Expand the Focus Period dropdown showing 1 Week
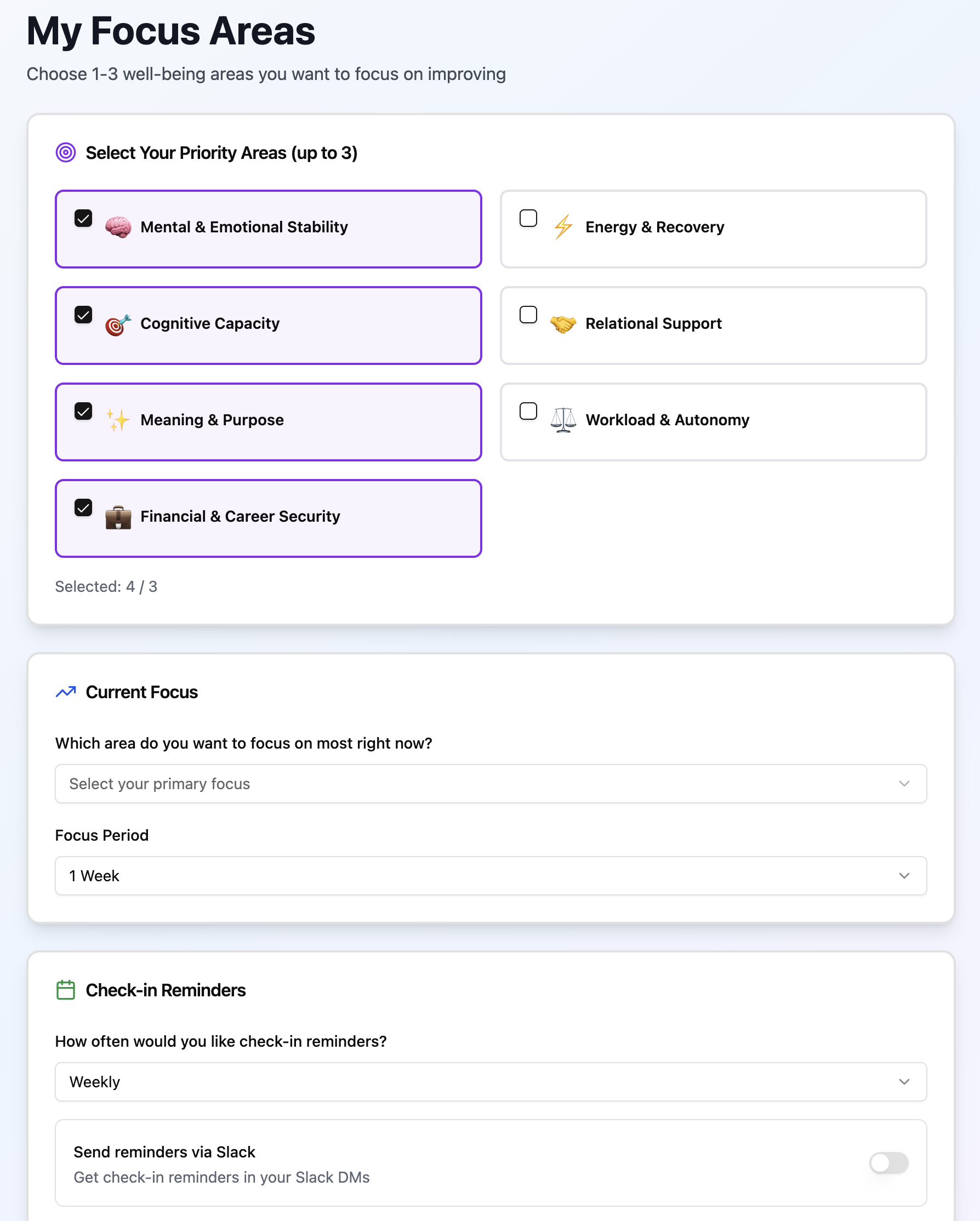Image resolution: width=980 pixels, height=1221 pixels. point(491,876)
